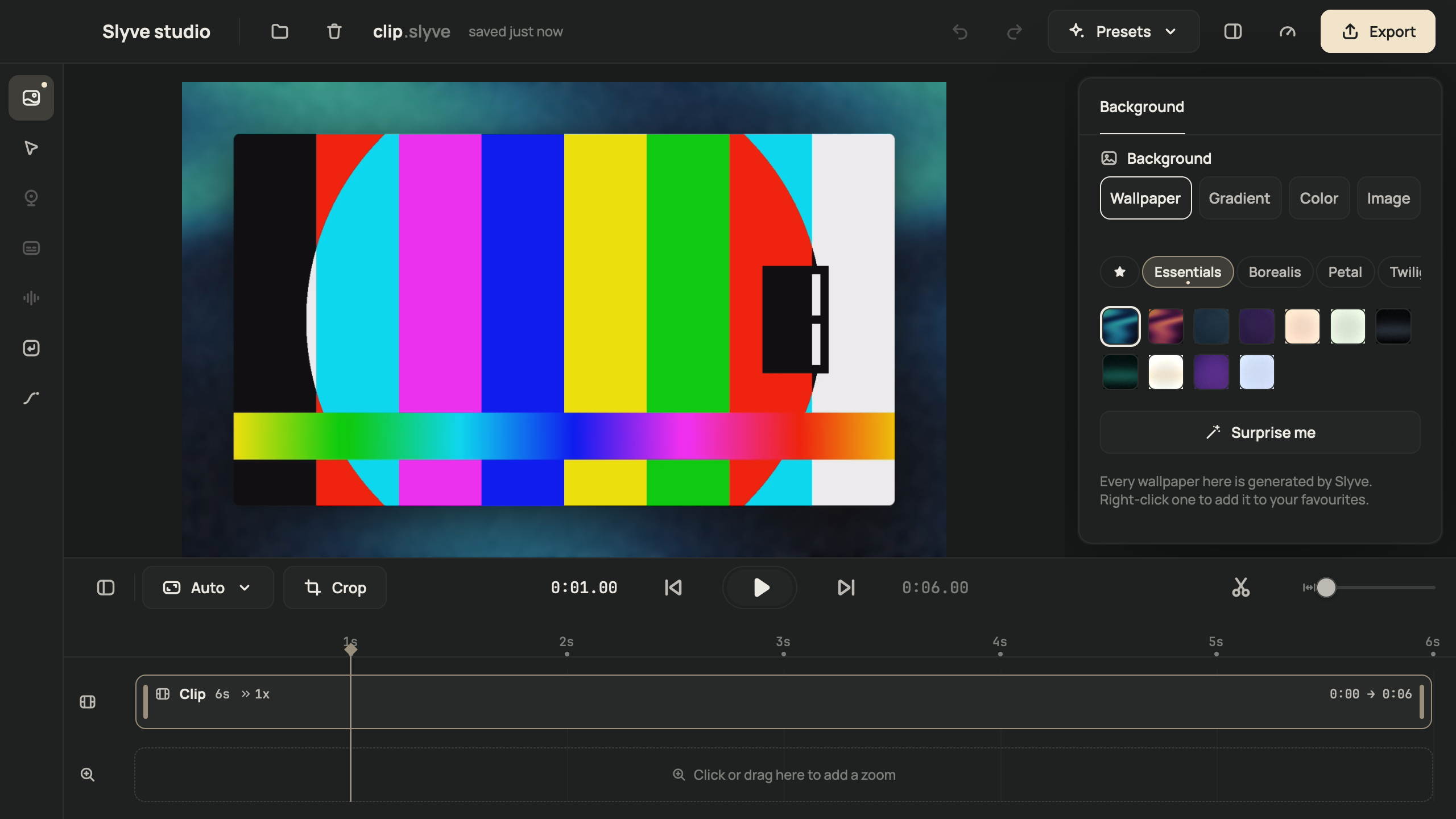Select the Clip 6s track segment
1456x819 pixels.
tap(783, 702)
